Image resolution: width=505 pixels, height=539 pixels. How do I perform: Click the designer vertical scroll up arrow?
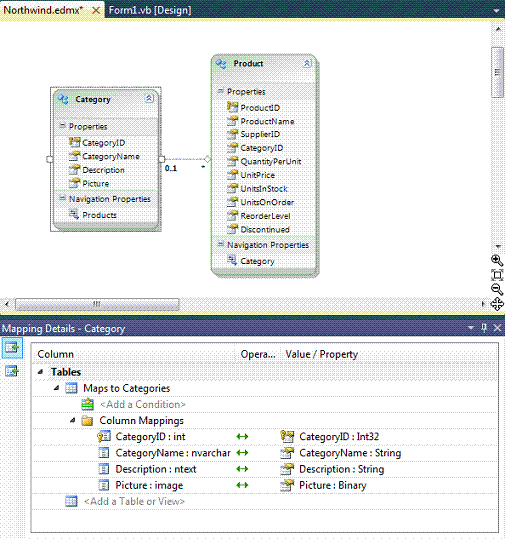(498, 30)
